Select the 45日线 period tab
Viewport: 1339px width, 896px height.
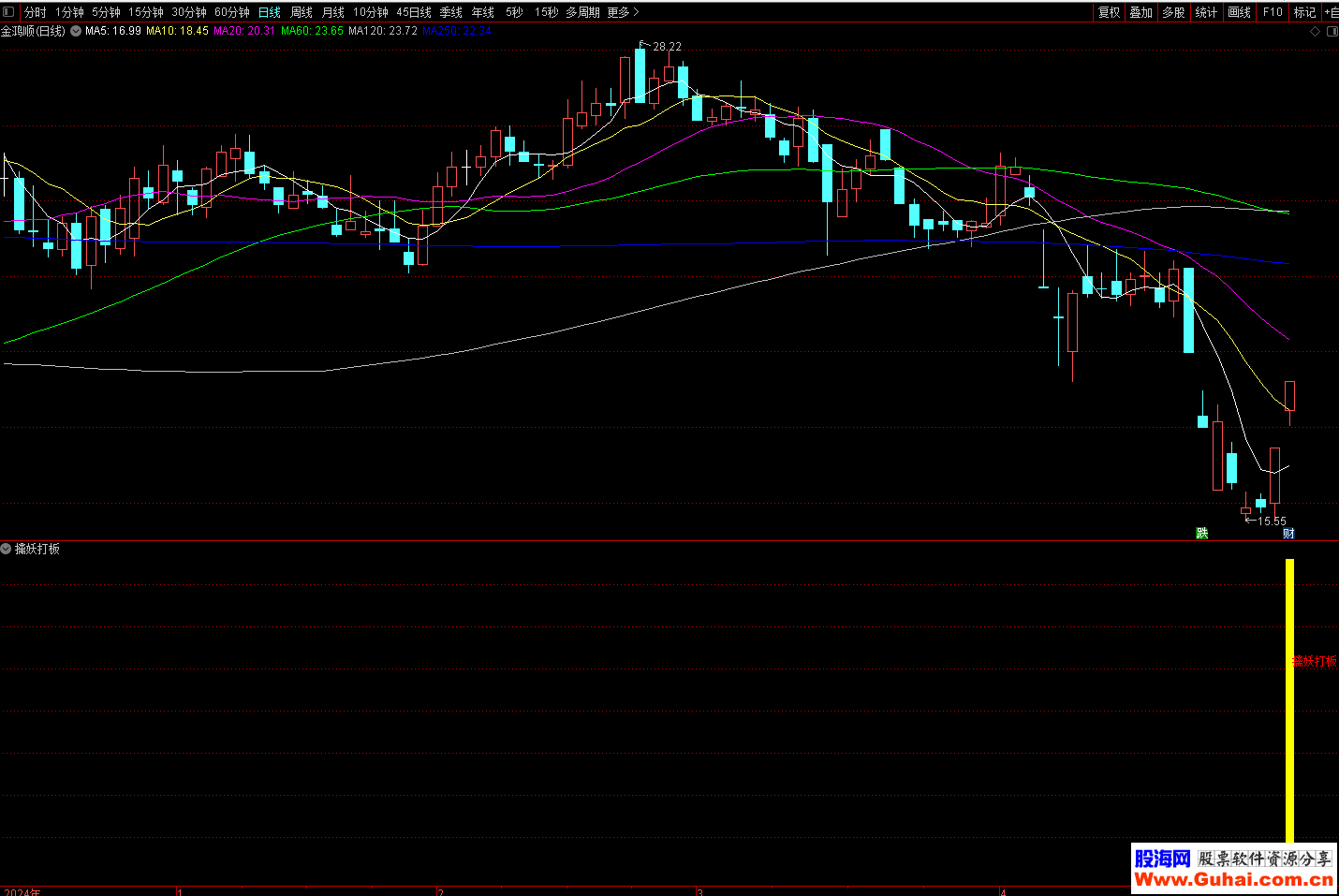coord(414,12)
